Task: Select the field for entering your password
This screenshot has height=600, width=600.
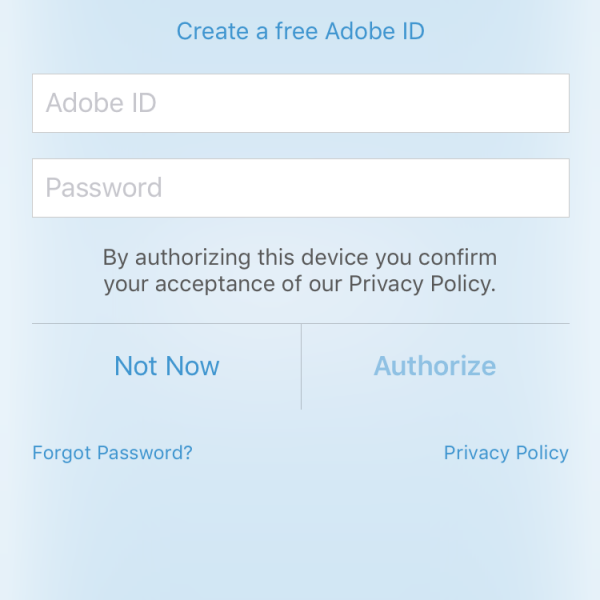Action: pos(300,188)
